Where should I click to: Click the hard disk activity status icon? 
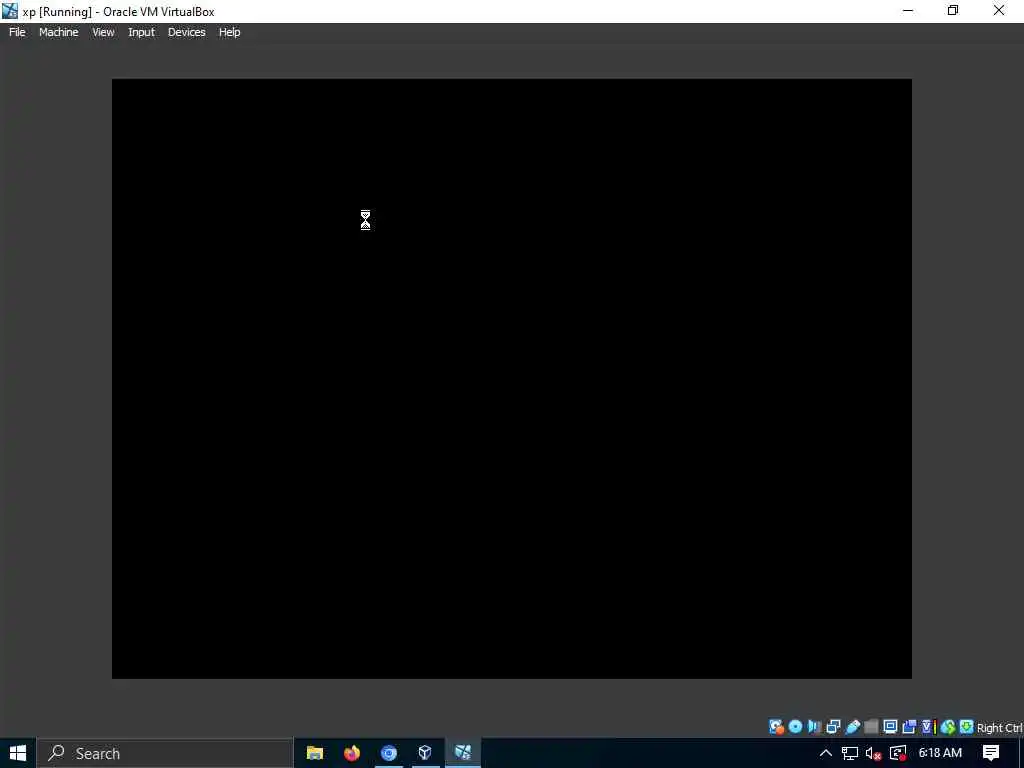pyautogui.click(x=776, y=727)
